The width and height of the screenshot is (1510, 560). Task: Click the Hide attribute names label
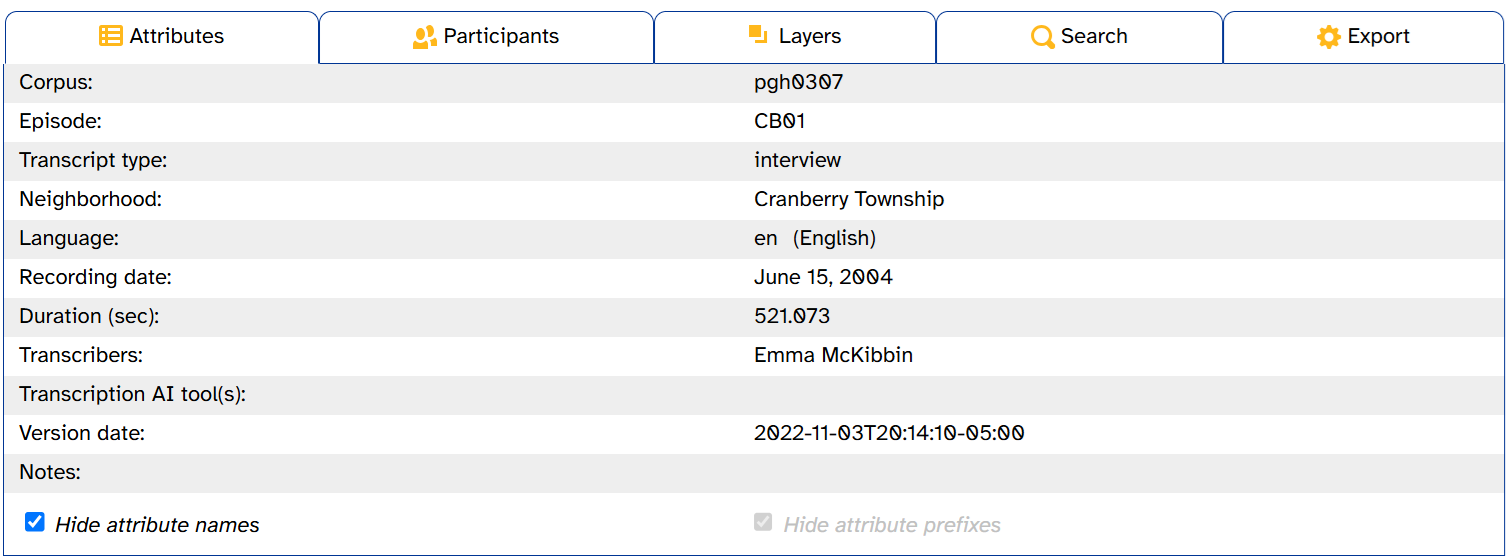157,525
